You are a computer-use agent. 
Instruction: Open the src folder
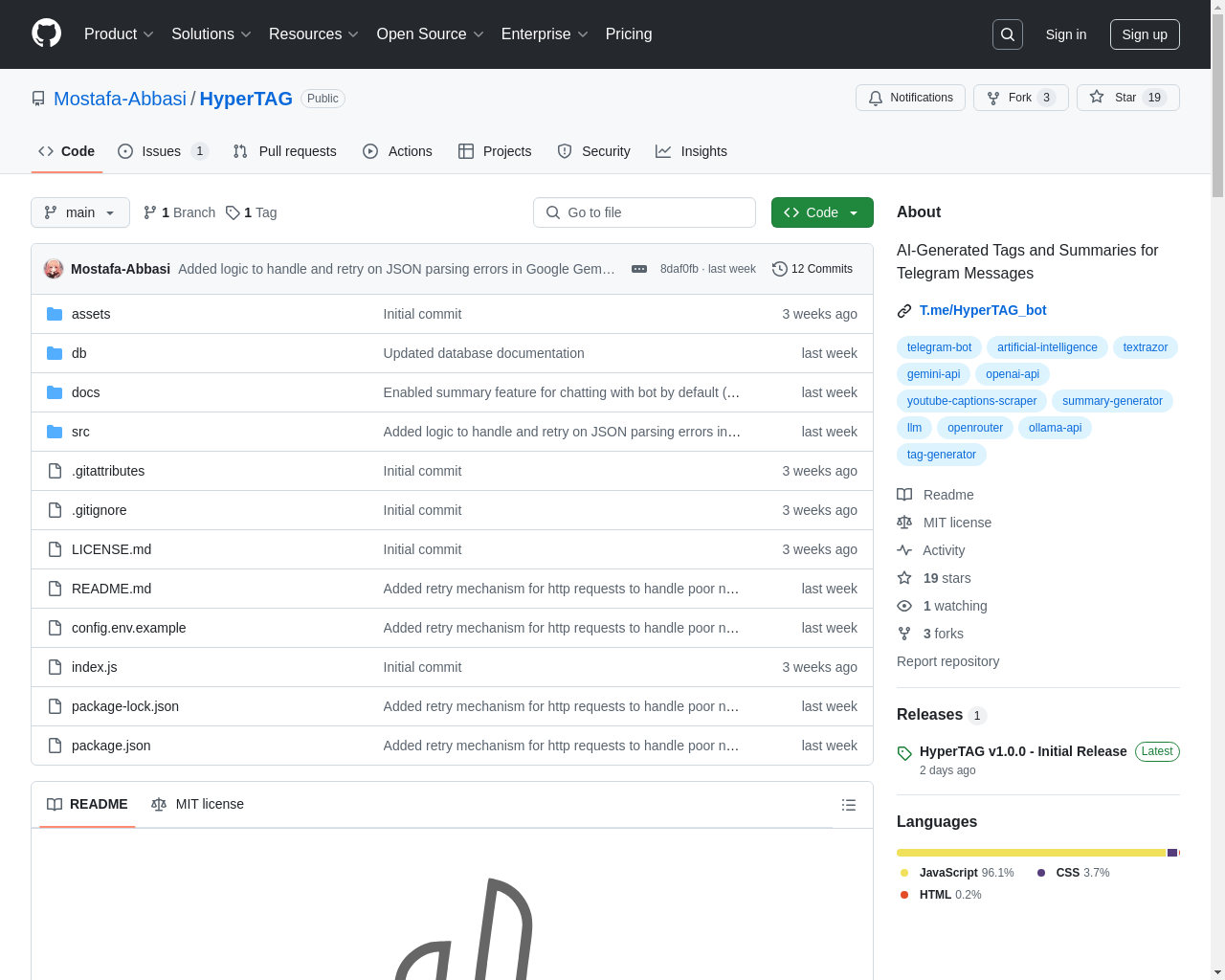pos(80,432)
